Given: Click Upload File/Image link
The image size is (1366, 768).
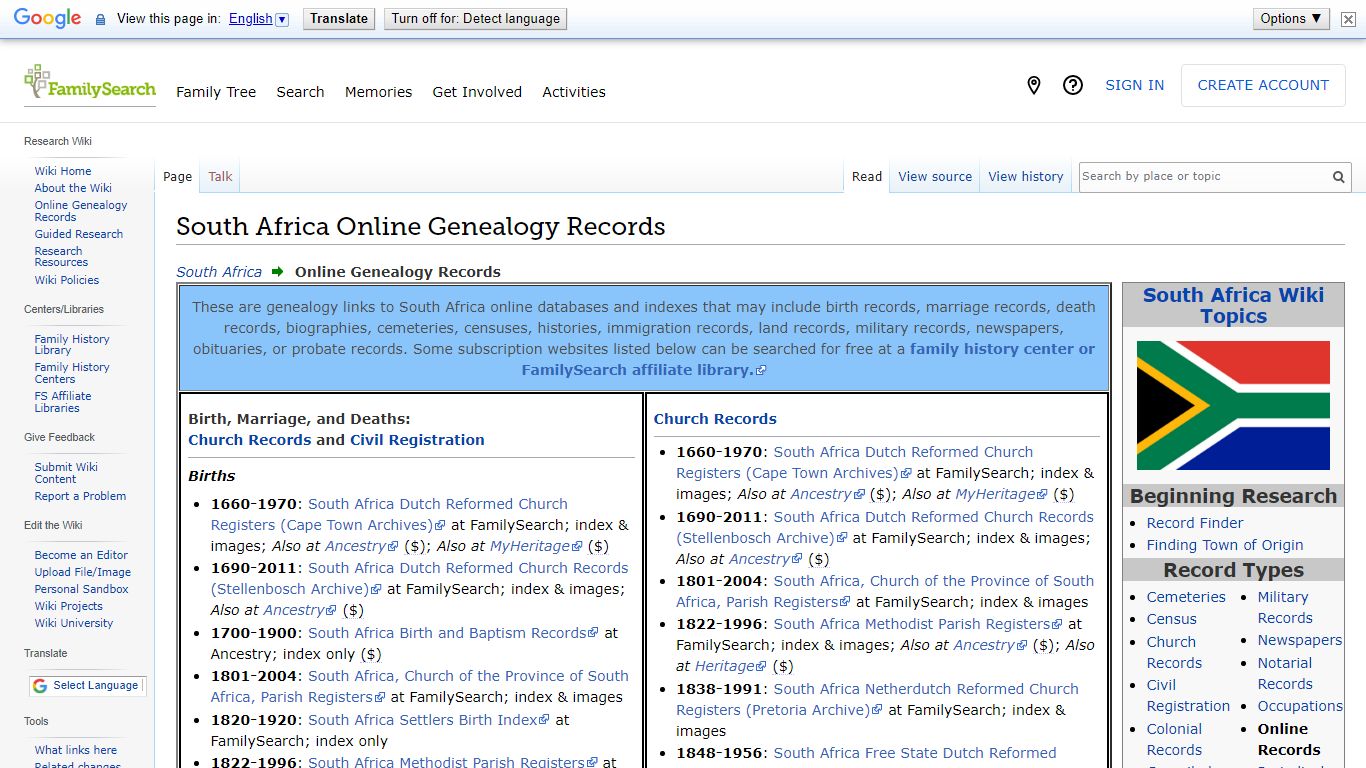Looking at the screenshot, I should tap(83, 572).
